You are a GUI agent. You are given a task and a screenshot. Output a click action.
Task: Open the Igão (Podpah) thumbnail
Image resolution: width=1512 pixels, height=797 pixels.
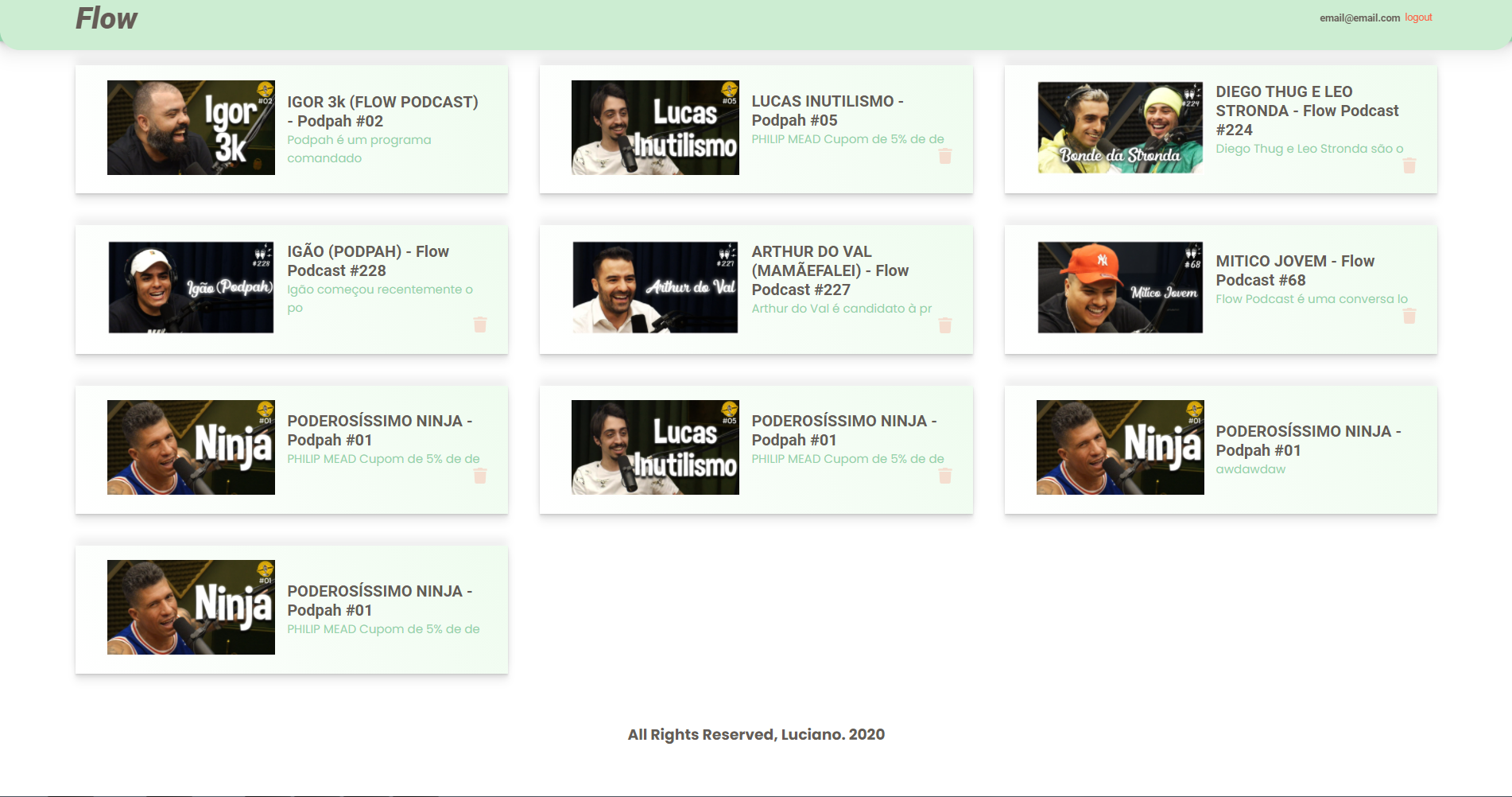(x=191, y=287)
